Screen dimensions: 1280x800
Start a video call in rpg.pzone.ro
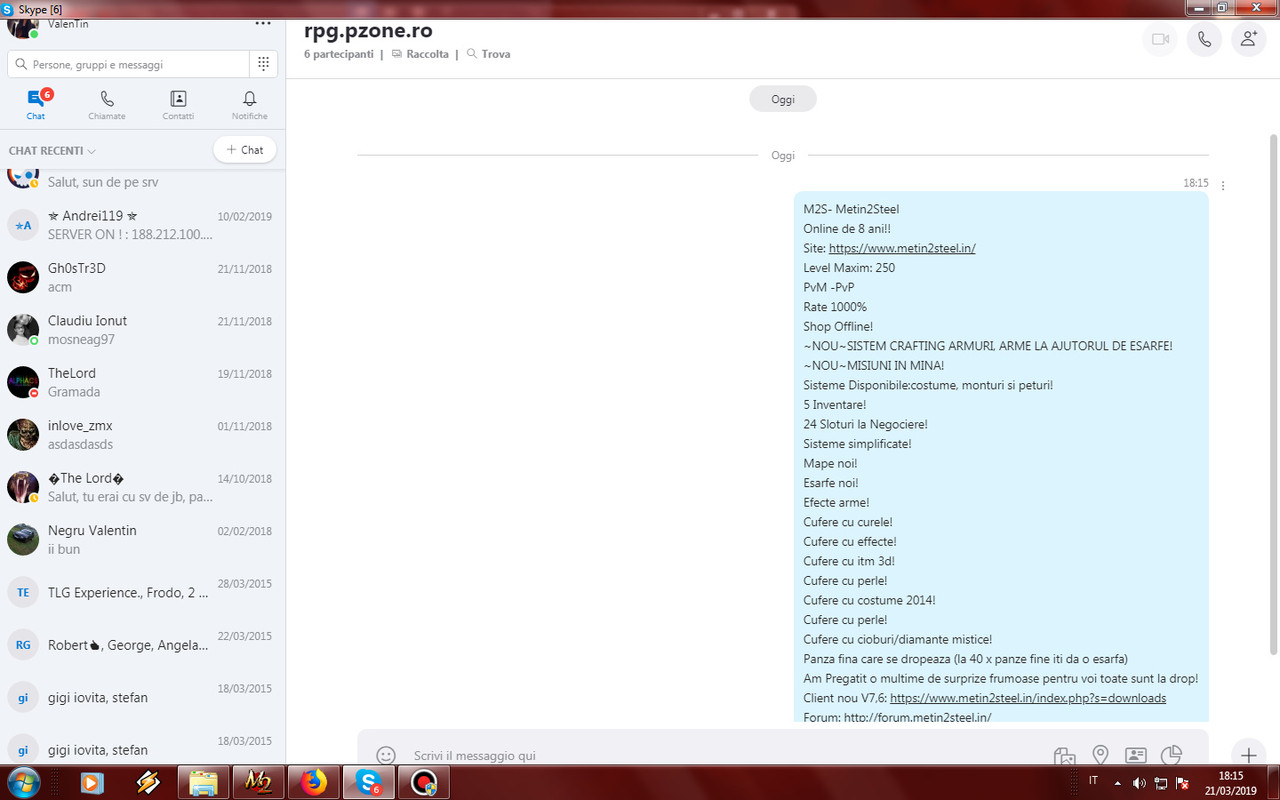[x=1160, y=39]
